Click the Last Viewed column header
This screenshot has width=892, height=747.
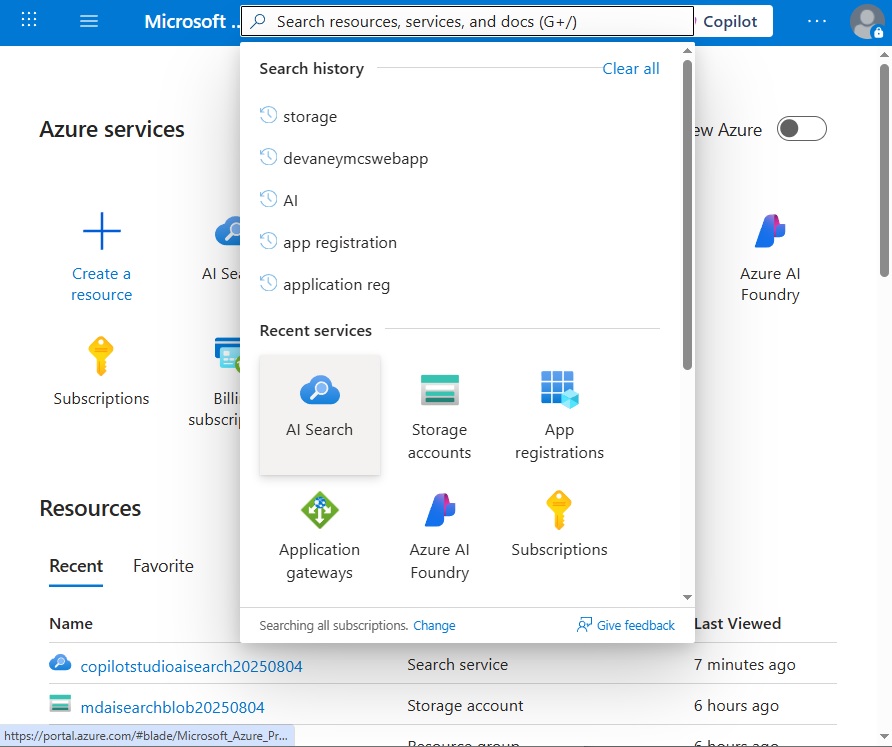tap(737, 624)
